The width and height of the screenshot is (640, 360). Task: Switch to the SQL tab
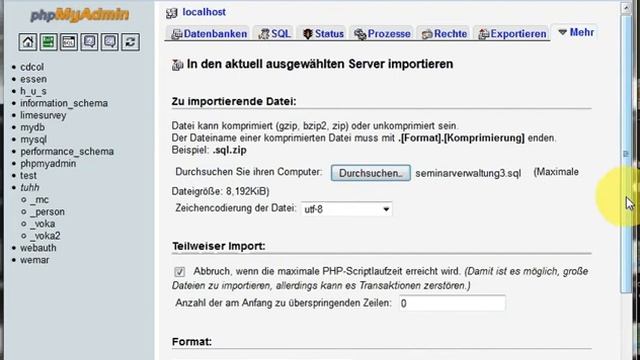pos(275,33)
